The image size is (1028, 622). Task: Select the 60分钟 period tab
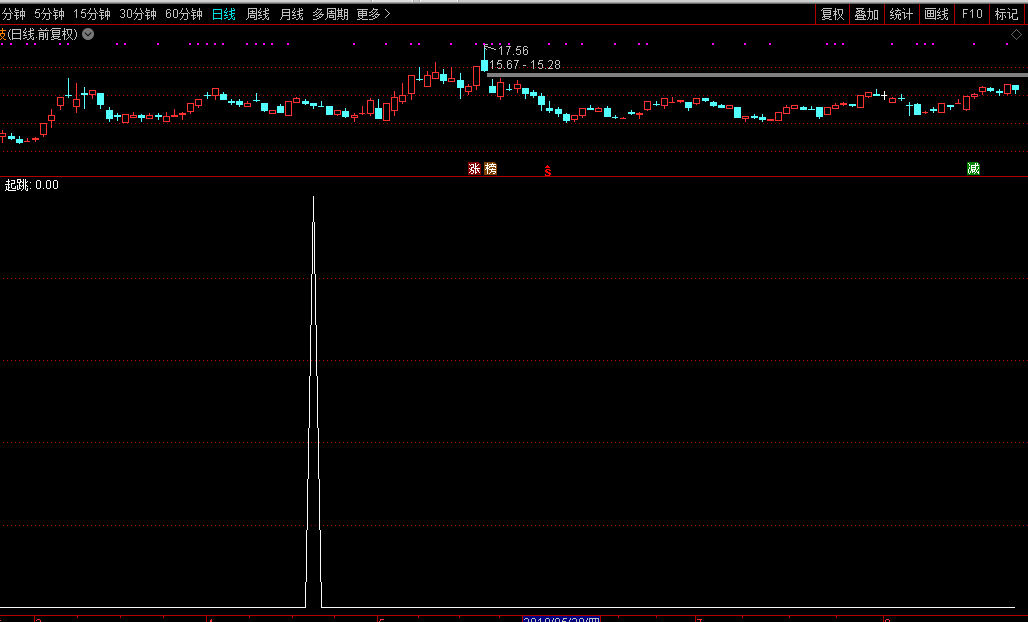[183, 14]
